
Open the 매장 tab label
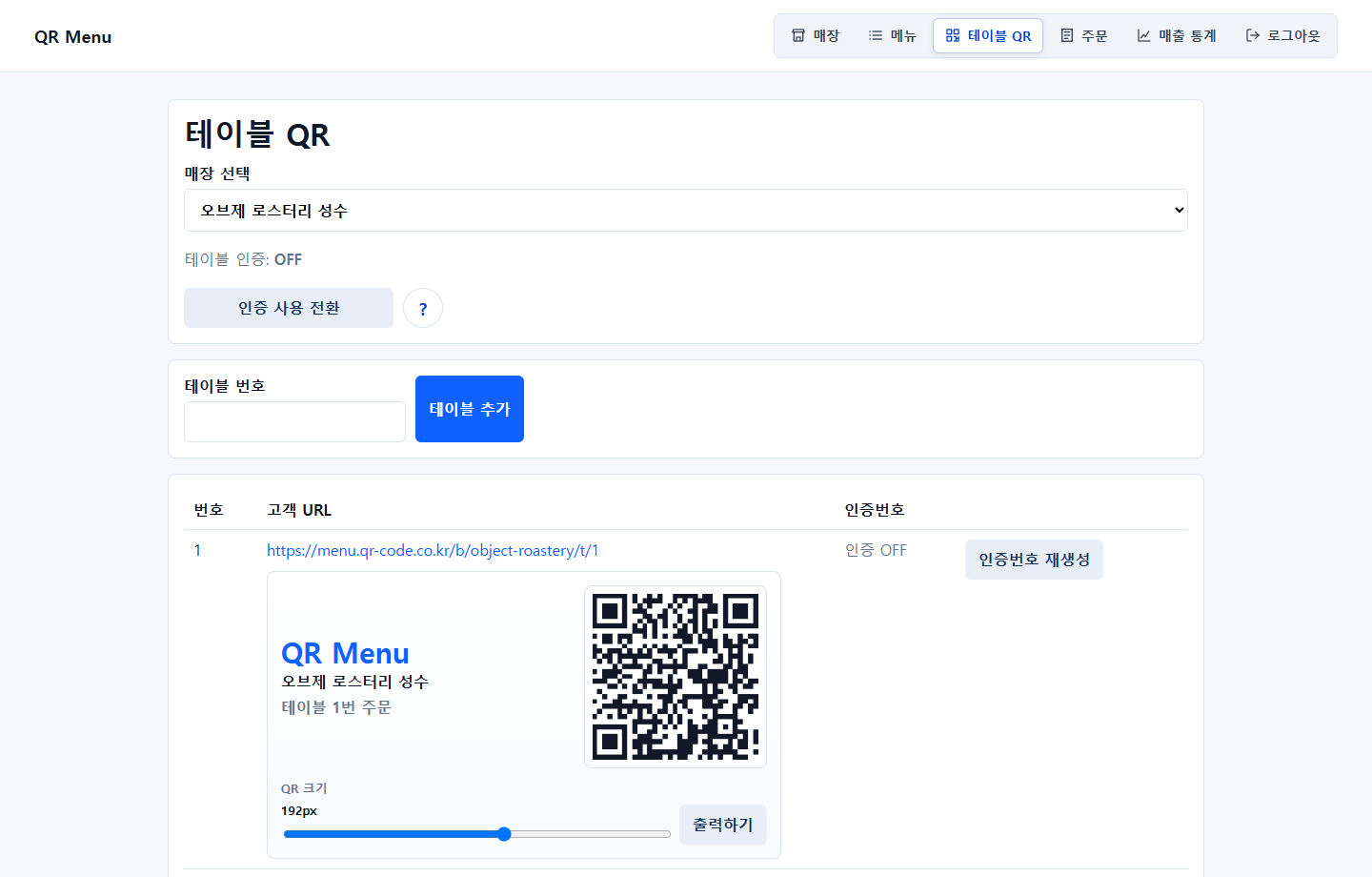(x=826, y=35)
